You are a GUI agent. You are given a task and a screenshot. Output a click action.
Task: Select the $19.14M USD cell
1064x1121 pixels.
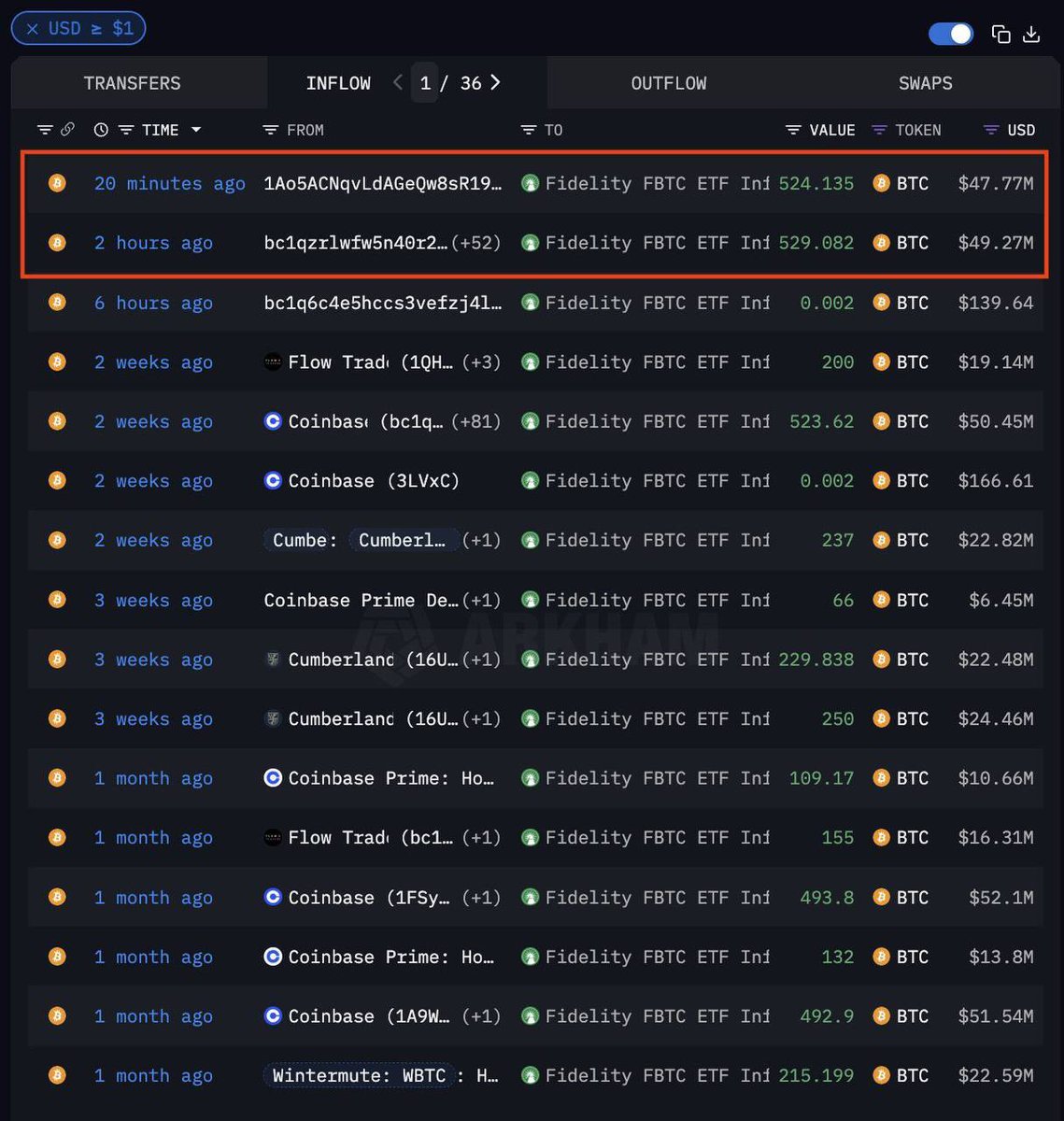coord(996,362)
